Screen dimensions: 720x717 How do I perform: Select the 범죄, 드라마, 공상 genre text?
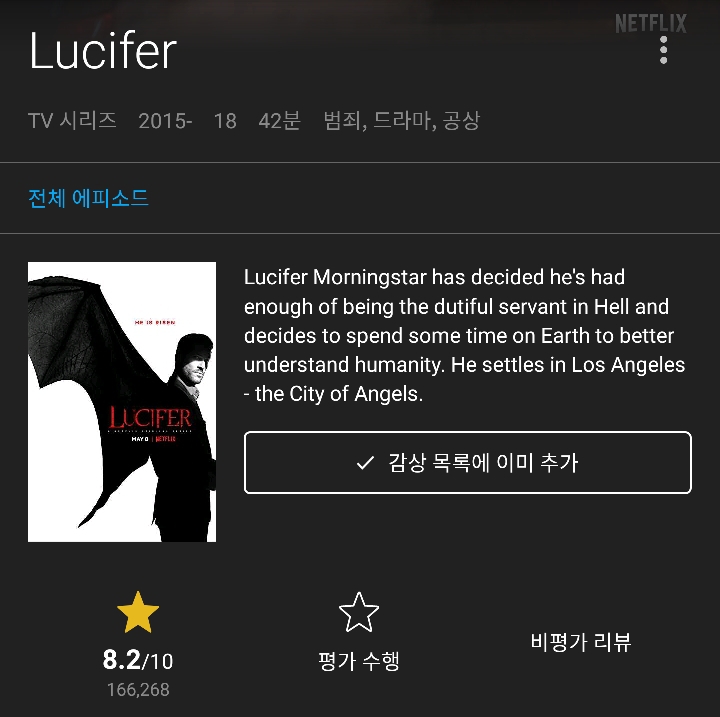[x=401, y=121]
